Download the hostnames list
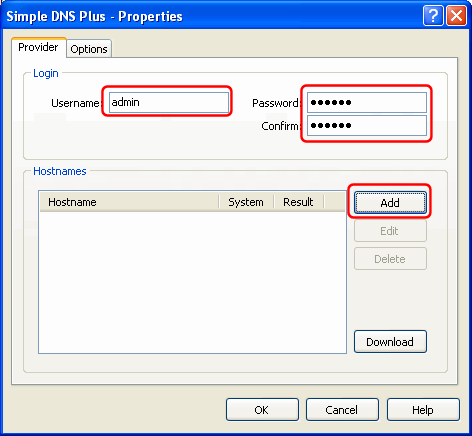 click(390, 342)
